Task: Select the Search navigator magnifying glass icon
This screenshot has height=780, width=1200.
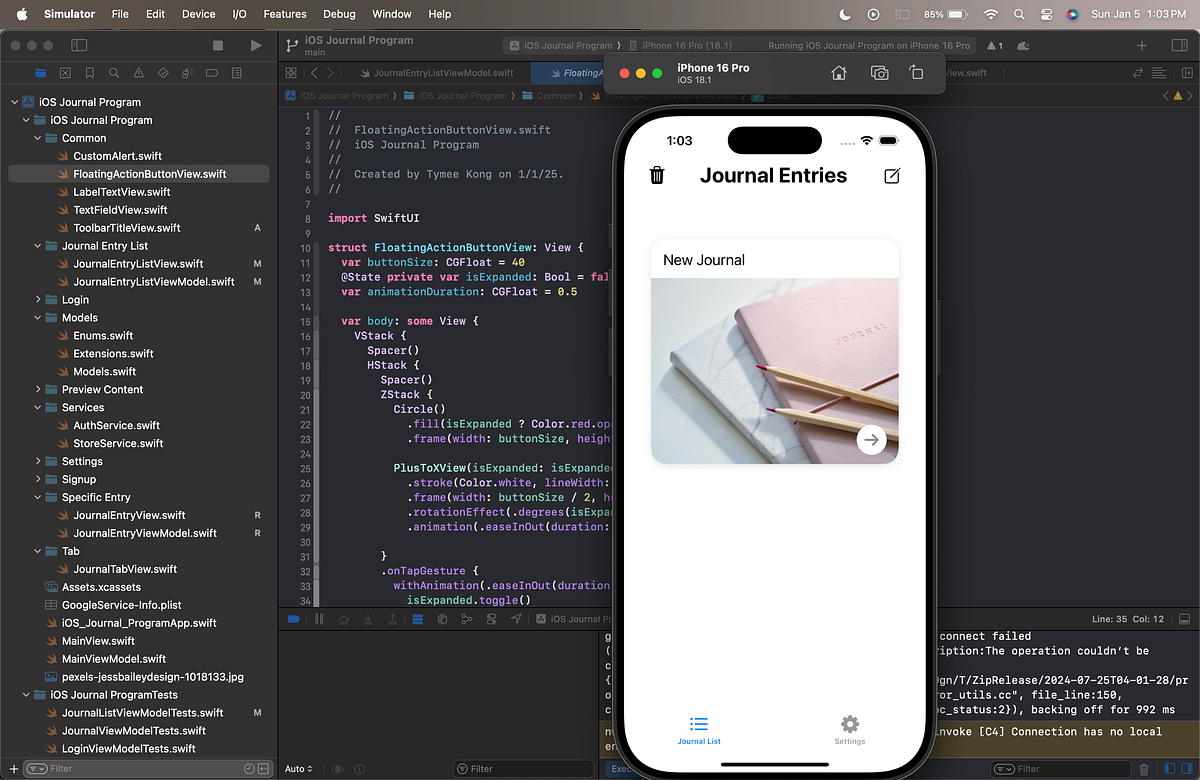Action: point(114,73)
